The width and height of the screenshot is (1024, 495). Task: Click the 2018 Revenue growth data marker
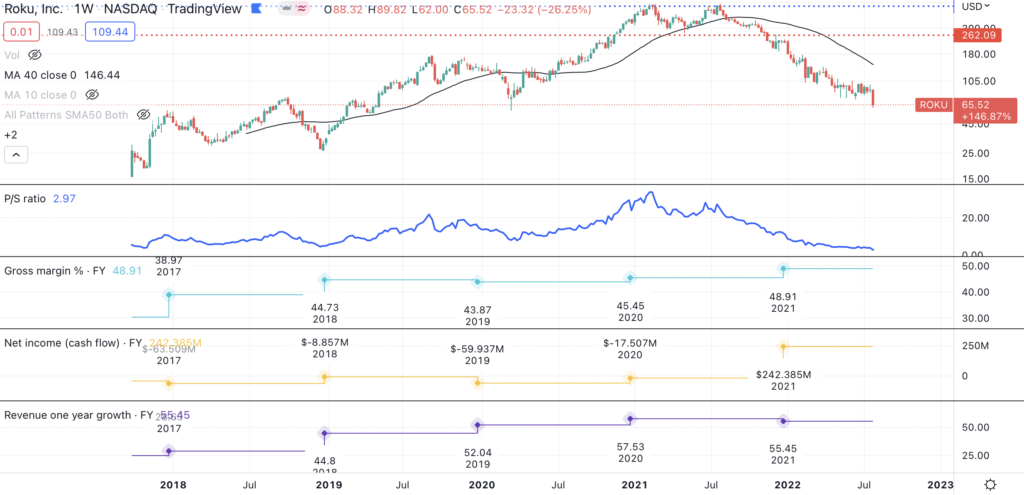tap(325, 433)
